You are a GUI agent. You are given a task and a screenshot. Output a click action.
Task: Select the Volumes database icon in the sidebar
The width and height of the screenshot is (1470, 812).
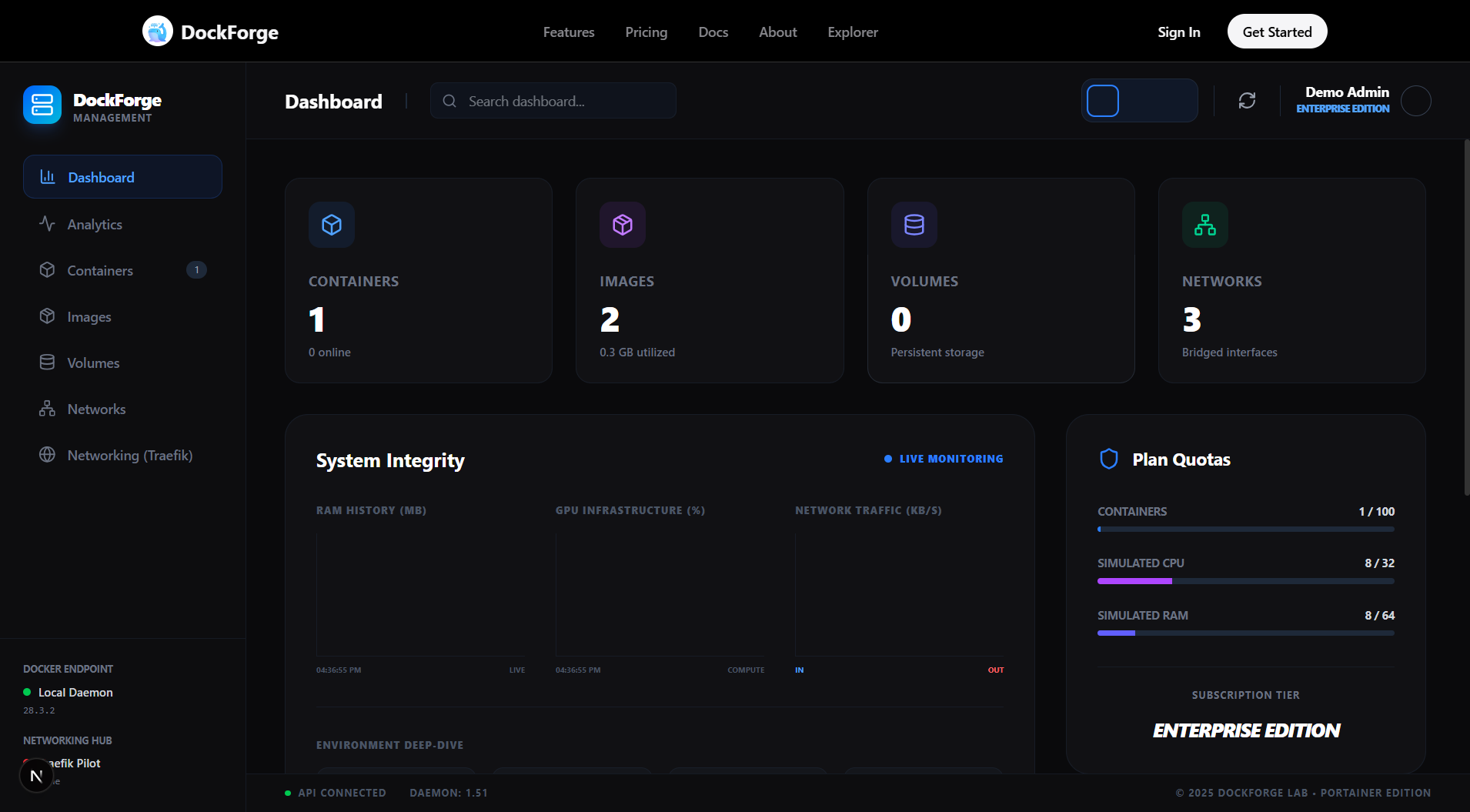pos(47,363)
